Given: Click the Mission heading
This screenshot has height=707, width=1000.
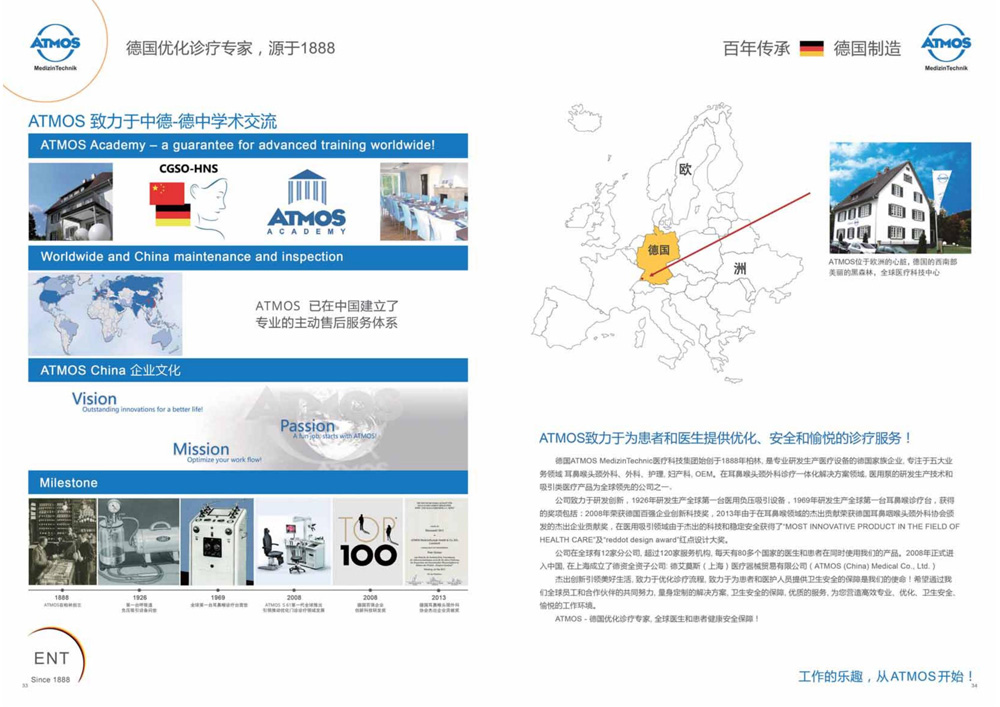Looking at the screenshot, I should [201, 449].
